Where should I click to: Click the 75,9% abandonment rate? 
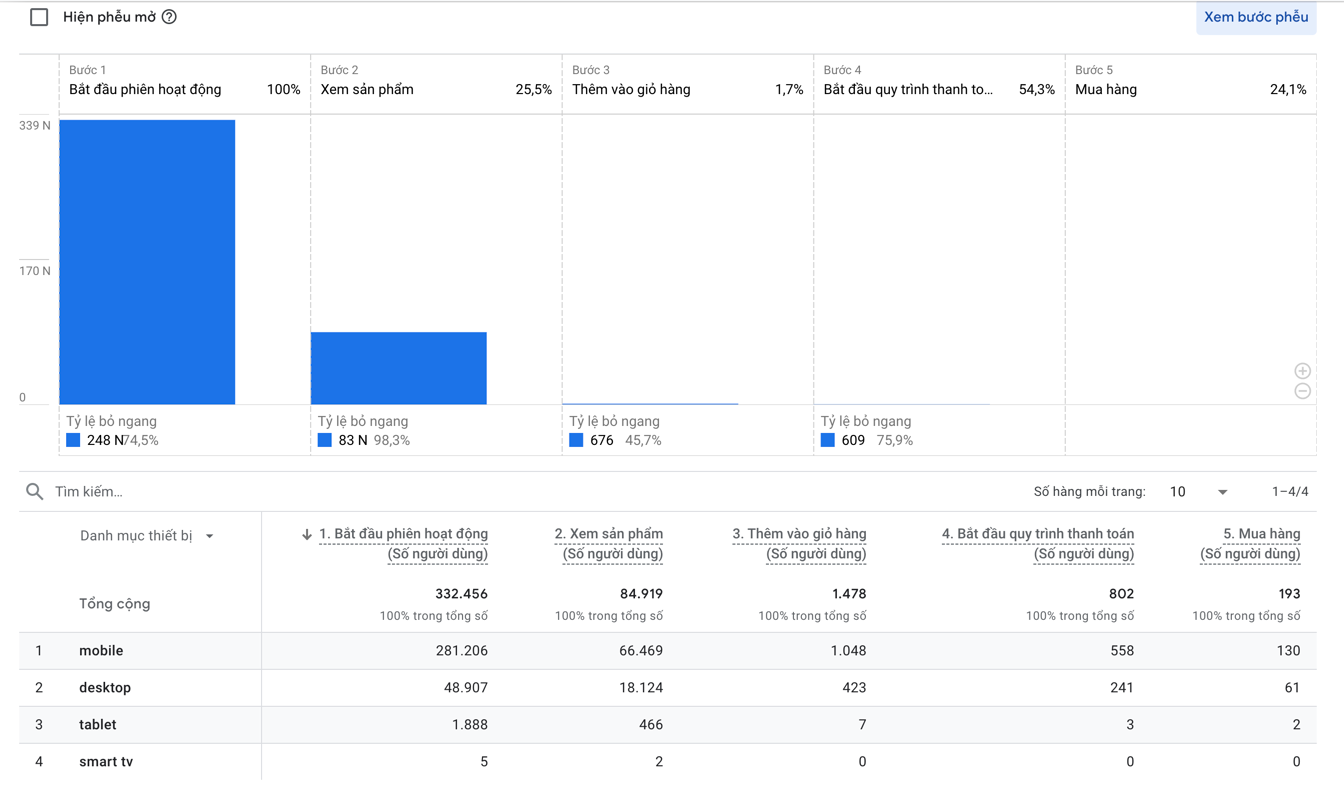(894, 440)
